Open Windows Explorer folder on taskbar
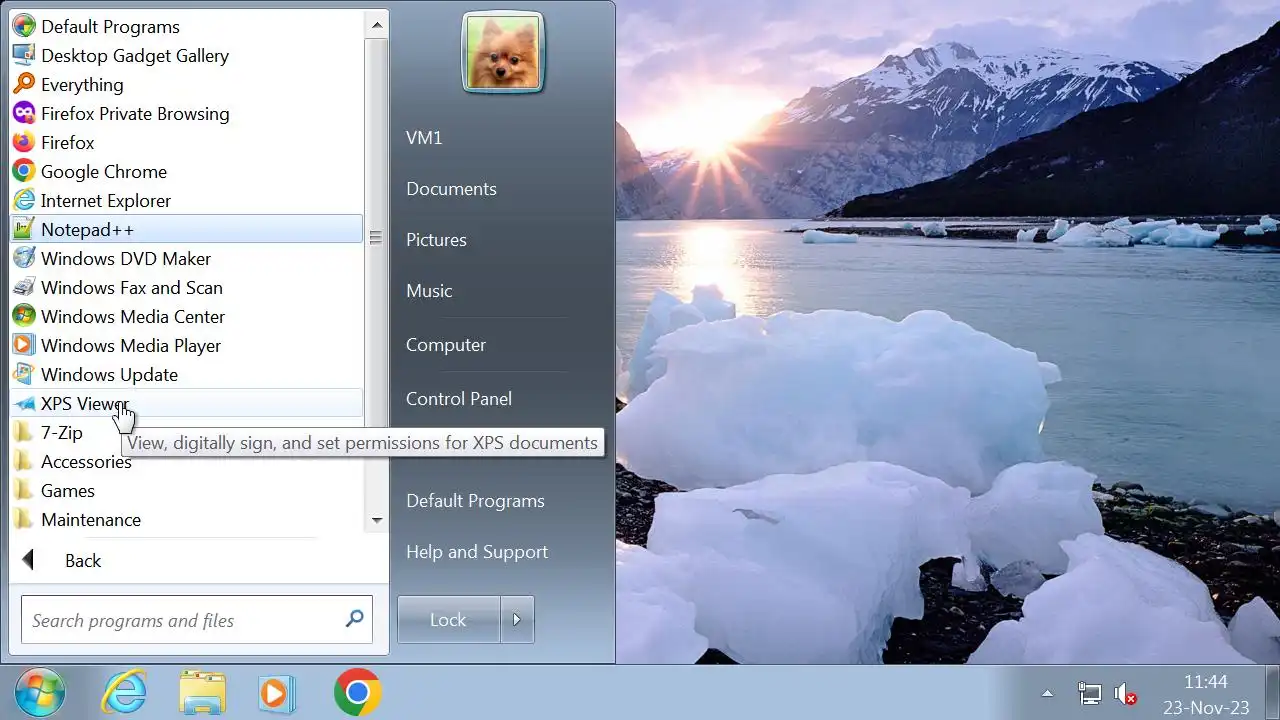 [x=202, y=693]
